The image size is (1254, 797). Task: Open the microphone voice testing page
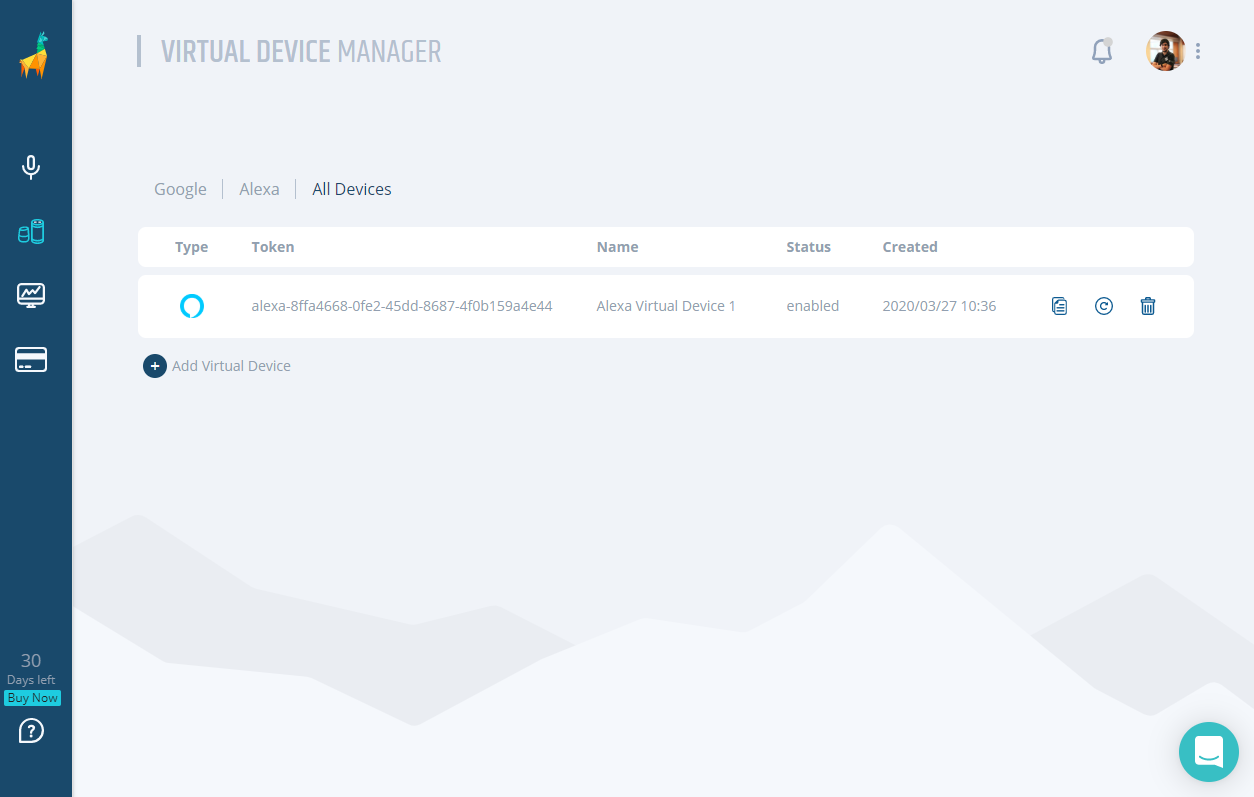pos(31,167)
